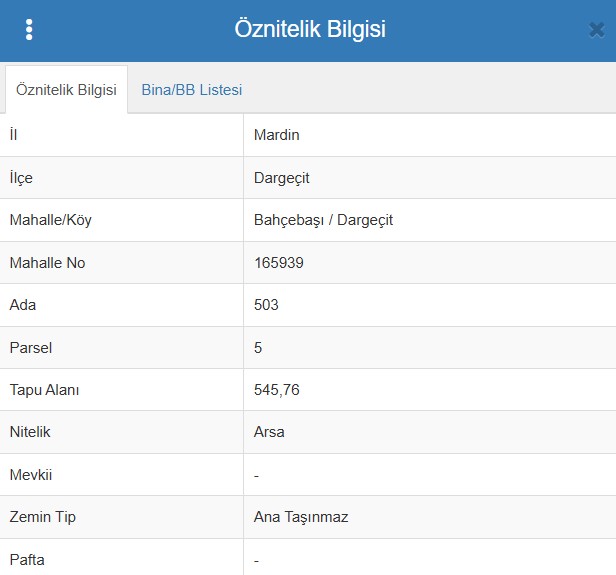Close the Öznitelik Bilgisi panel
Image resolution: width=616 pixels, height=575 pixels.
(597, 30)
